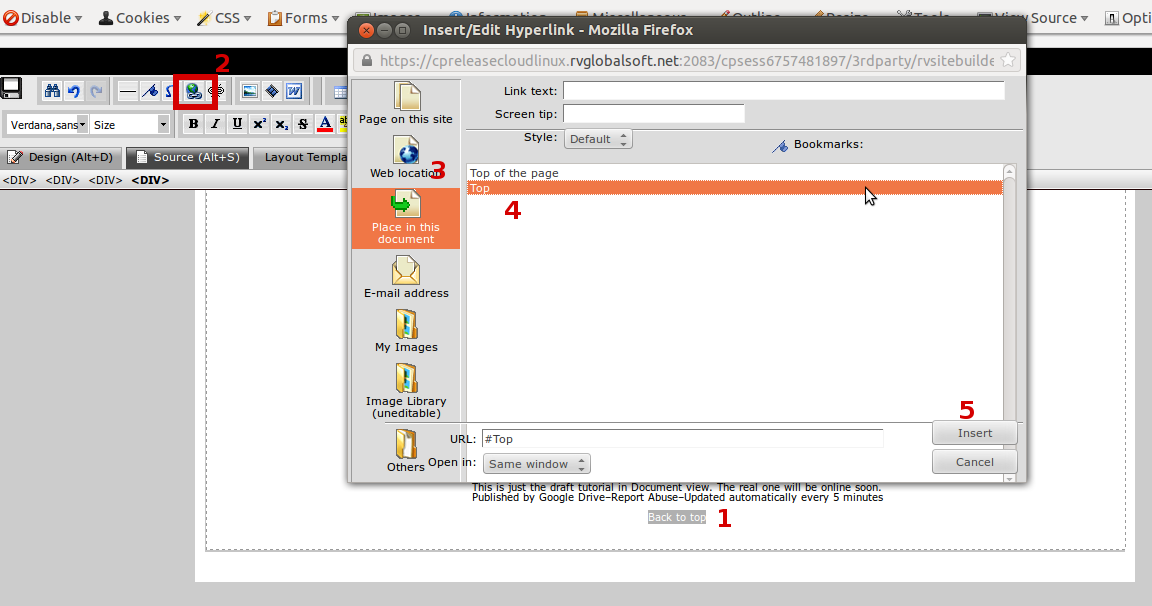This screenshot has height=606, width=1152.
Task: Toggle Italic formatting
Action: click(x=214, y=124)
